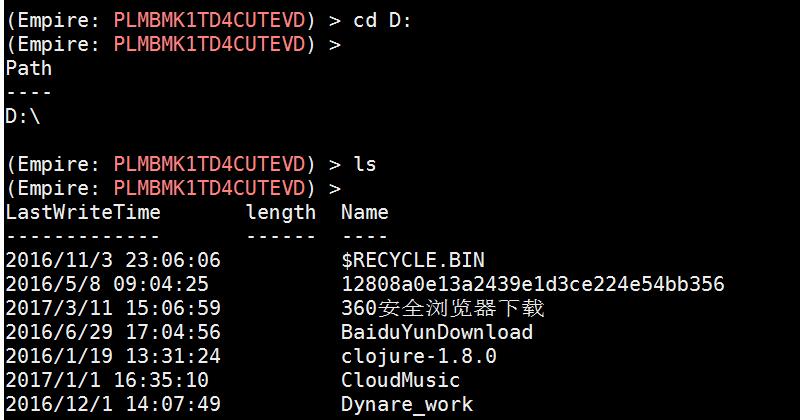The image size is (800, 420).
Task: Click the Name column header
Action: click(365, 212)
